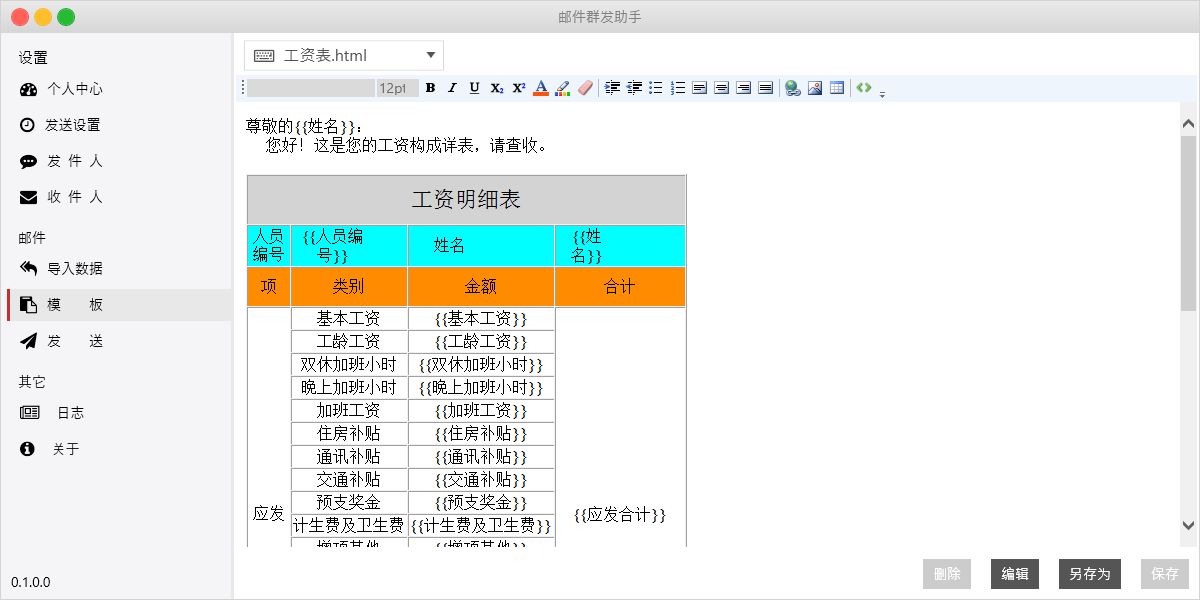Viewport: 1200px width, 600px height.
Task: Open the 工资表.html template dropdown
Action: [344, 56]
